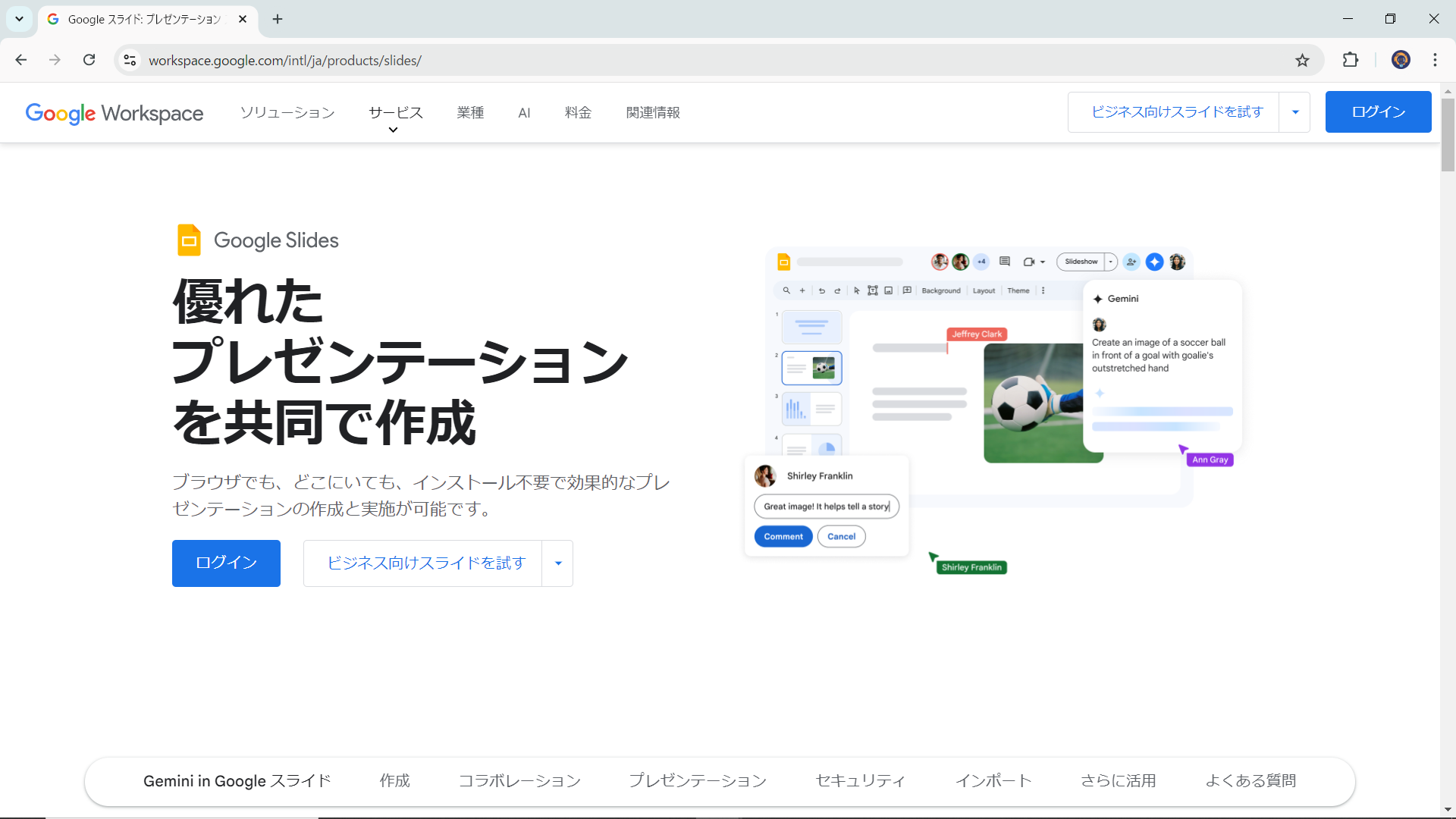Viewport: 1456px width, 819px height.
Task: Click the 'Ann Gray' purple cursor label
Action: pyautogui.click(x=1210, y=460)
